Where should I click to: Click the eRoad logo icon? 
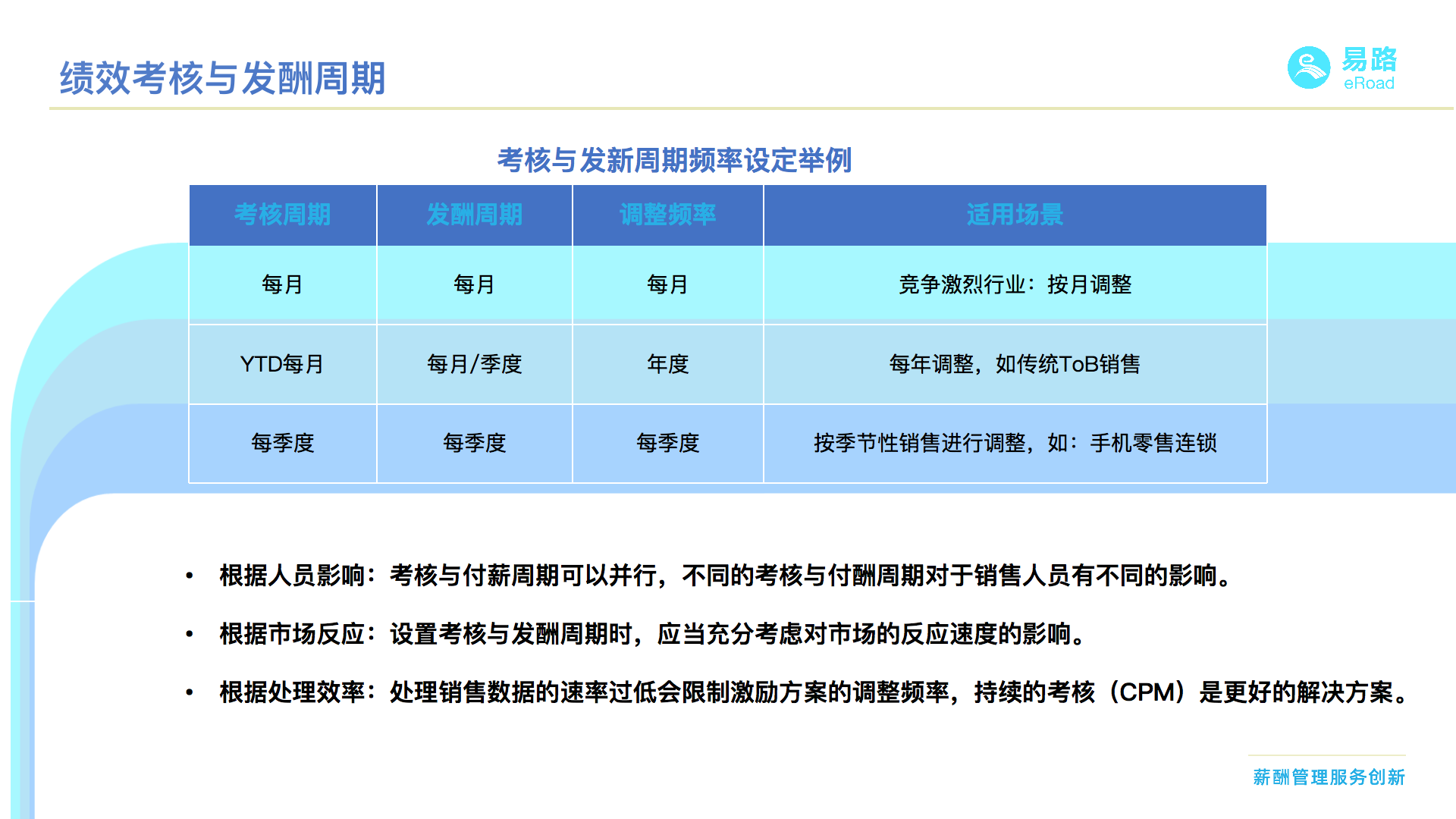[x=1308, y=68]
